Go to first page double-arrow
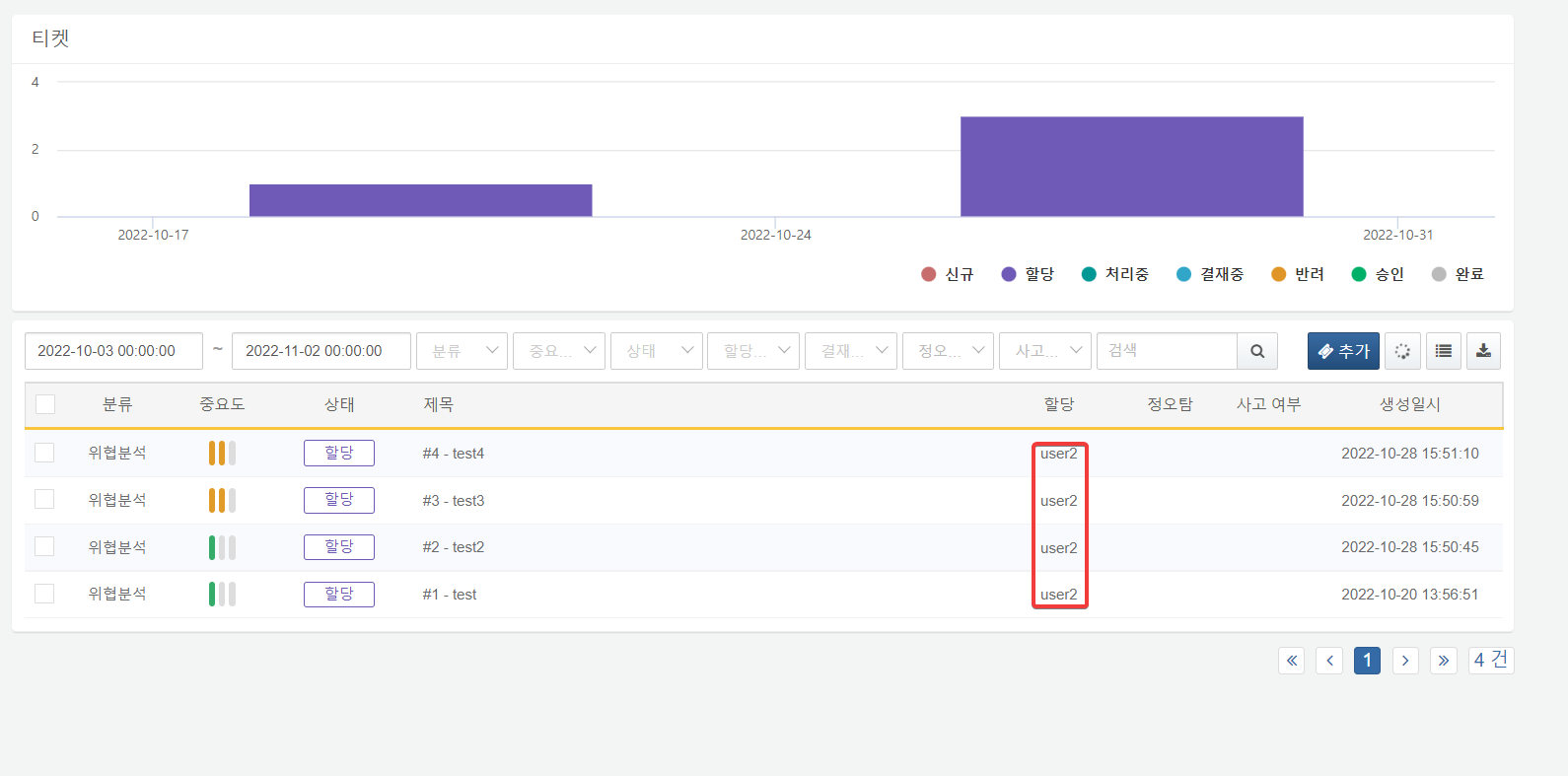This screenshot has width=1568, height=776. click(1291, 661)
